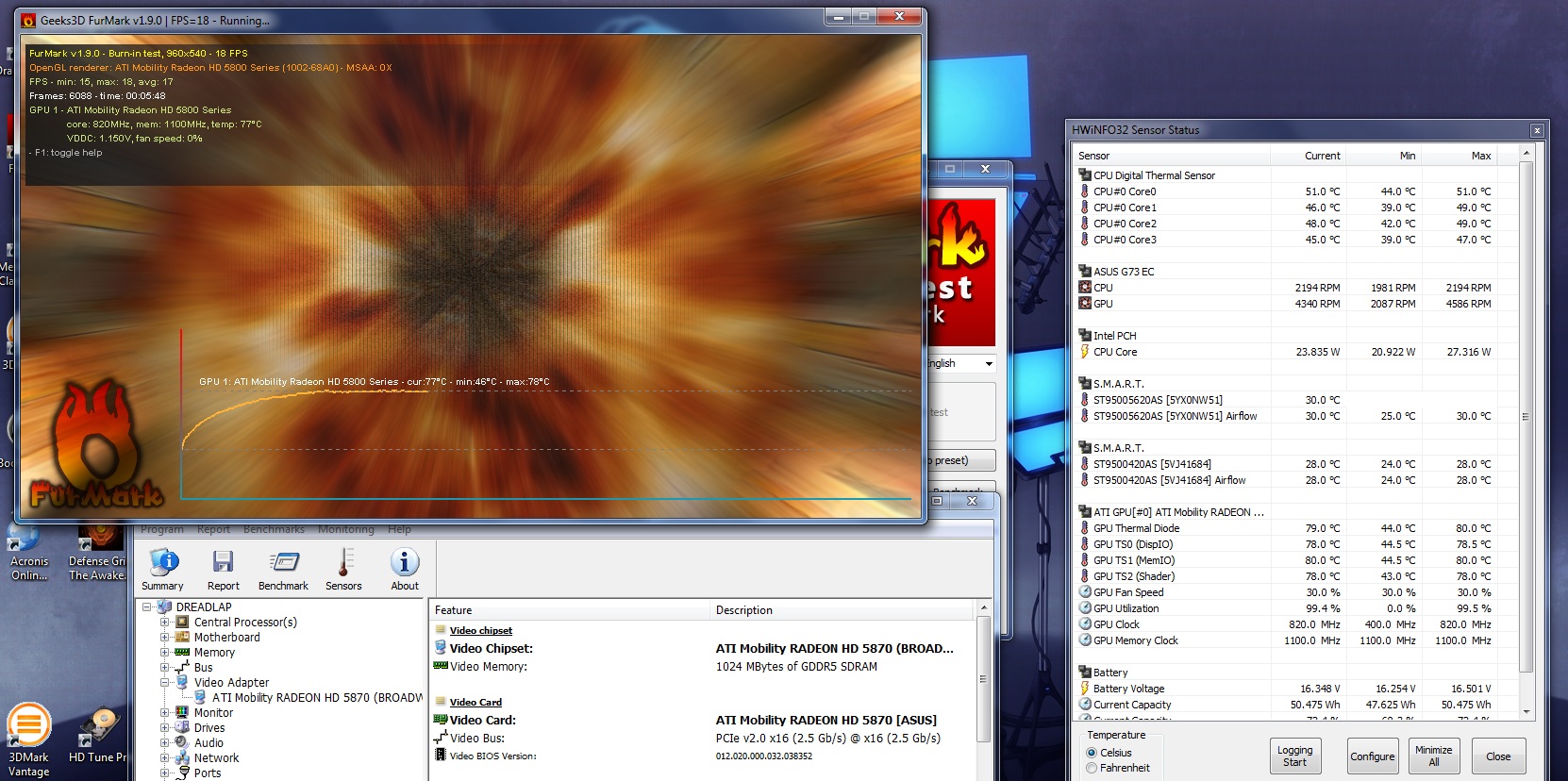
Task: Click the CPU Digital Thermal Sensor group icon
Action: (x=1085, y=174)
